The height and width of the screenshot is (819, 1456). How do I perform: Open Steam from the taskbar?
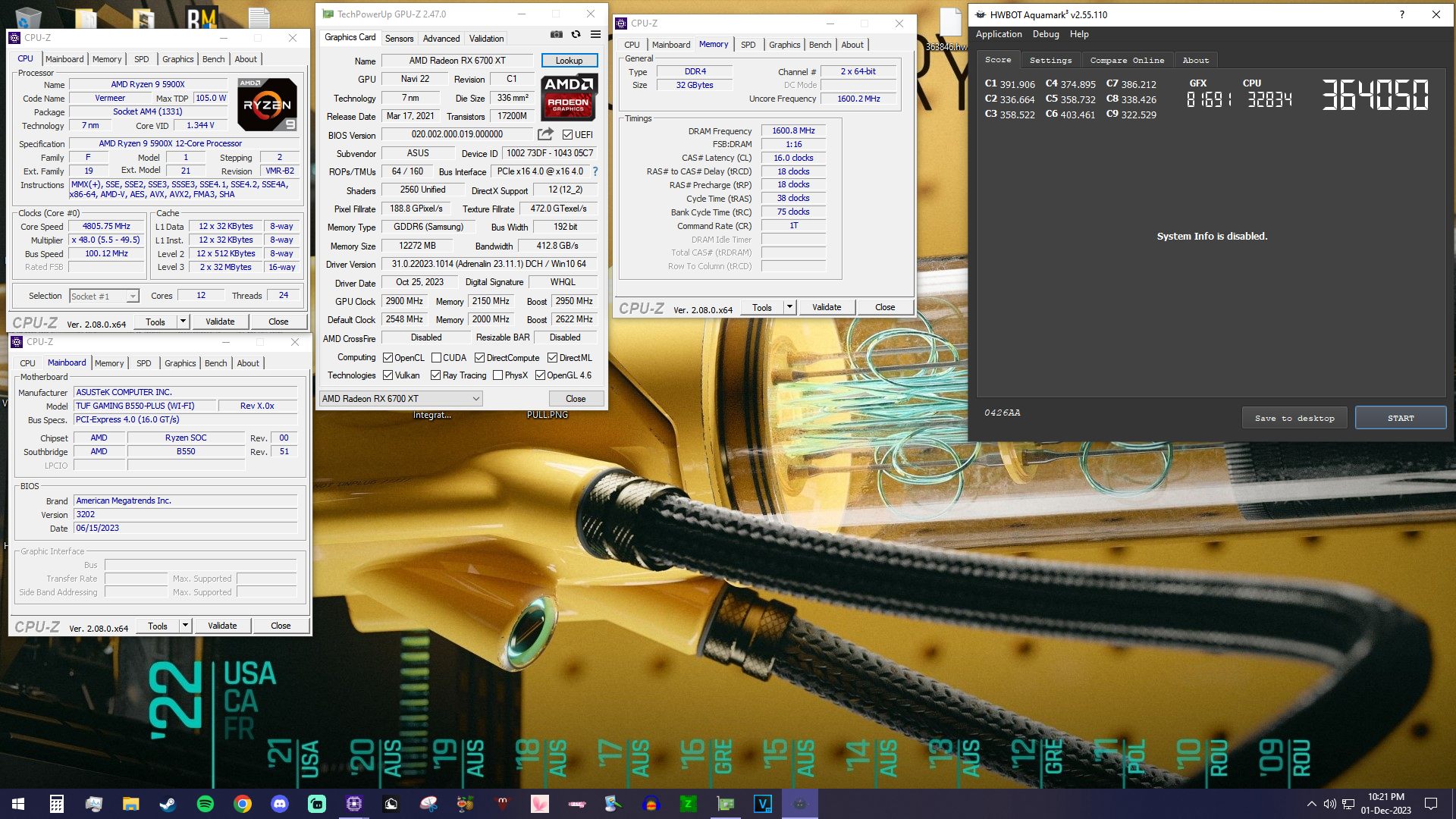coord(168,804)
